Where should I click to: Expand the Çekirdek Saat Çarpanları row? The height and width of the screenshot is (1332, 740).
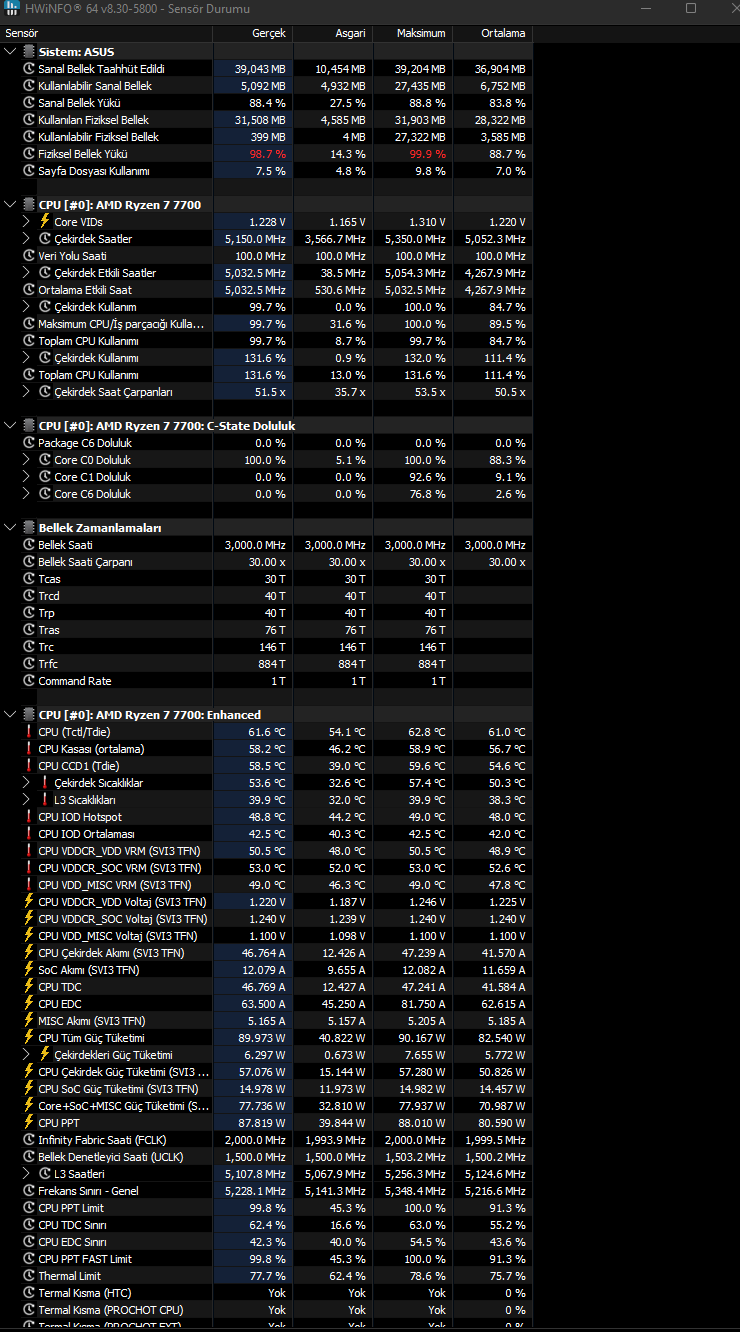click(x=26, y=392)
